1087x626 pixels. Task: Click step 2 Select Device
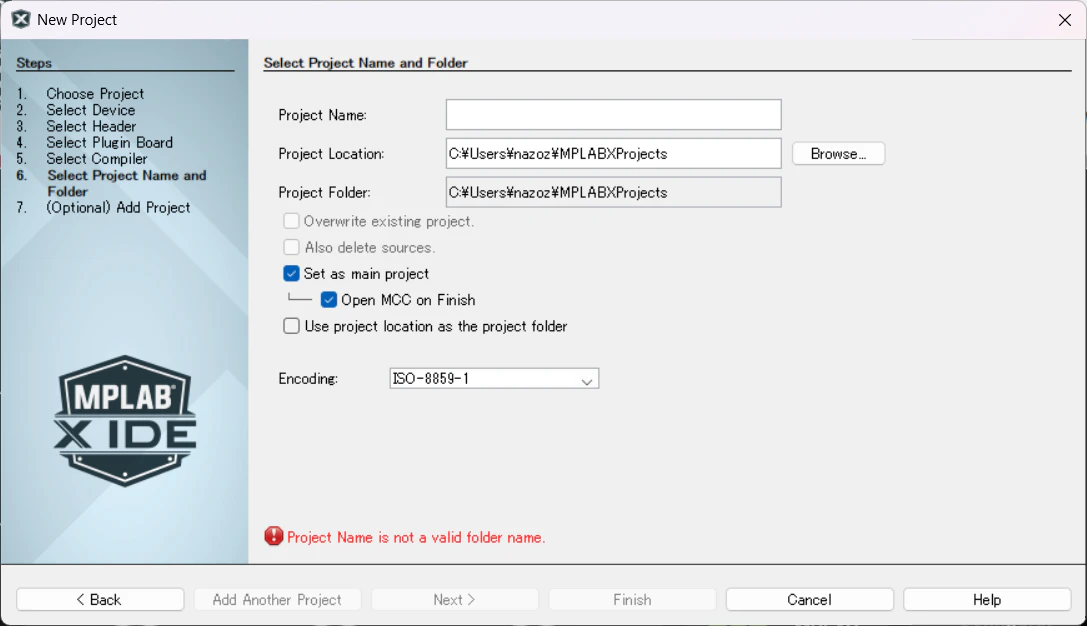[x=91, y=110]
